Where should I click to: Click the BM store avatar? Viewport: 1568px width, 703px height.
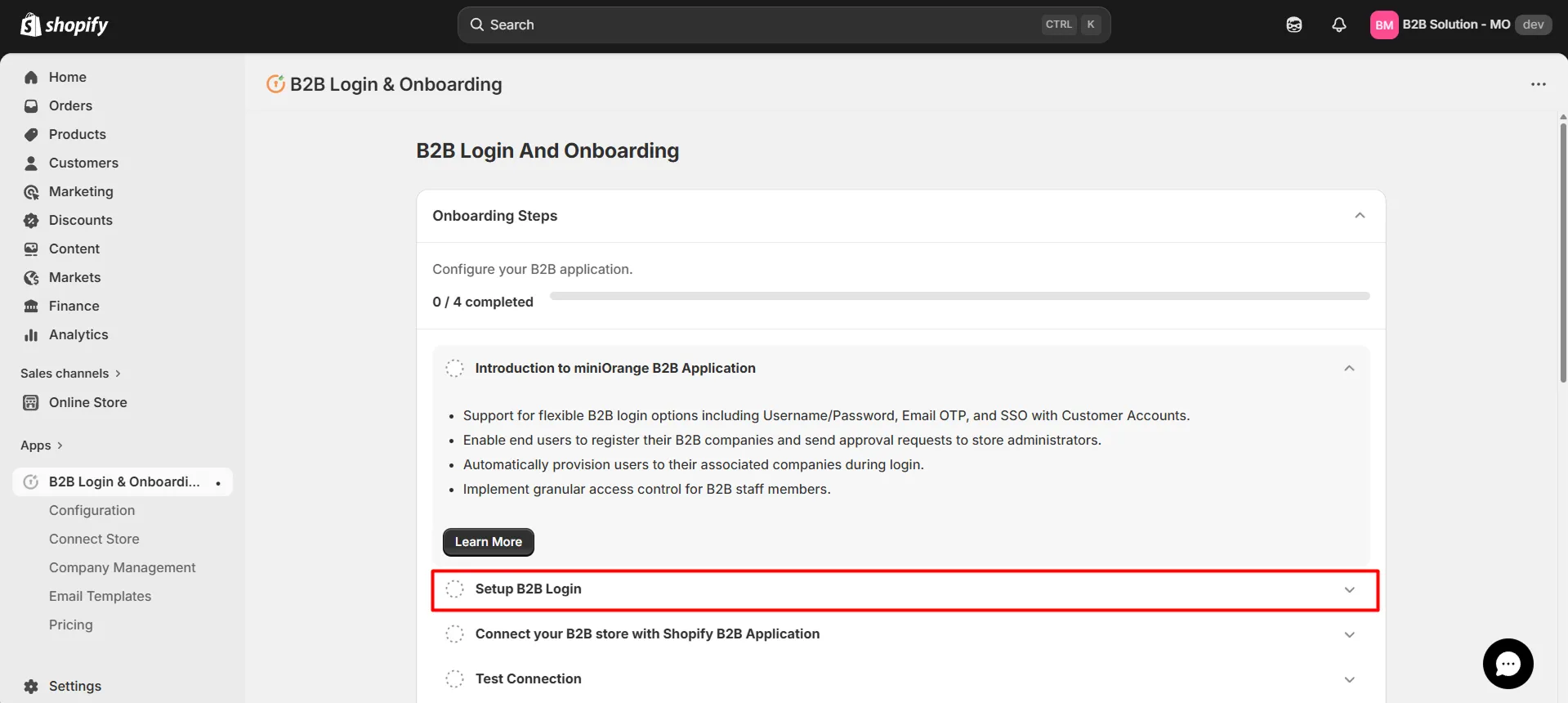1384,25
